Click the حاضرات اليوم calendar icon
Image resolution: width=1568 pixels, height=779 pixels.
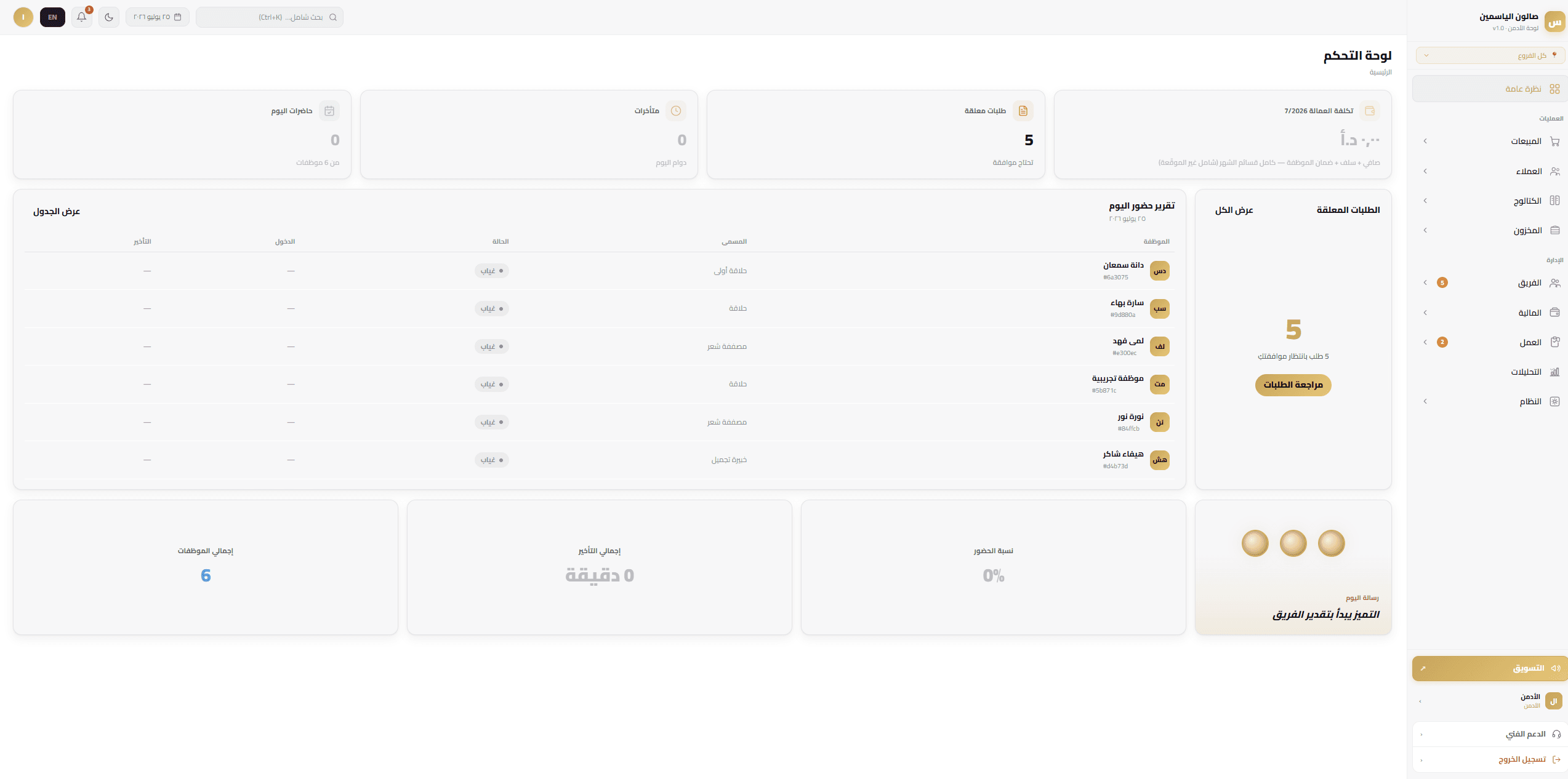[x=329, y=111]
